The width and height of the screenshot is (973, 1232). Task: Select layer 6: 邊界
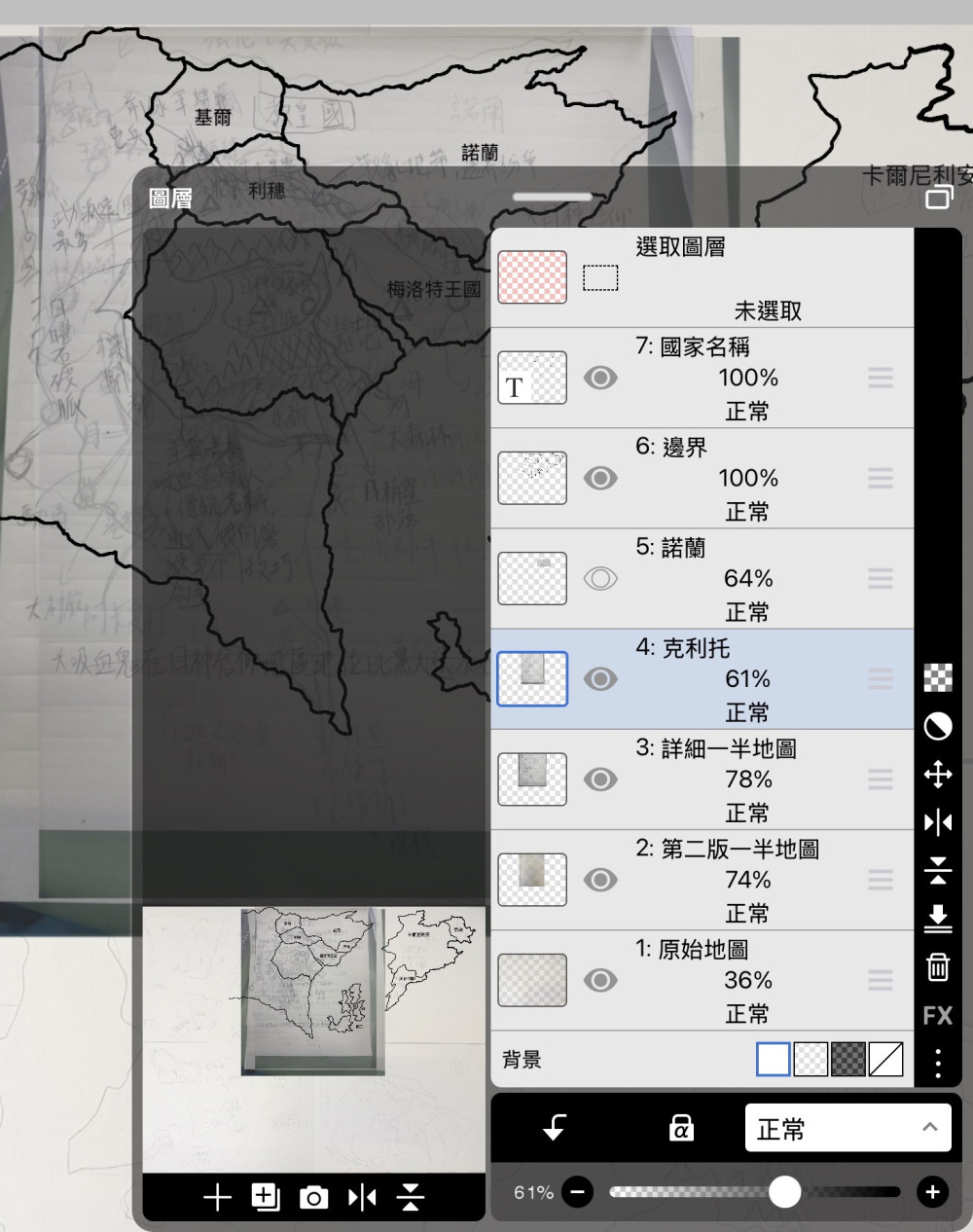tap(703, 478)
